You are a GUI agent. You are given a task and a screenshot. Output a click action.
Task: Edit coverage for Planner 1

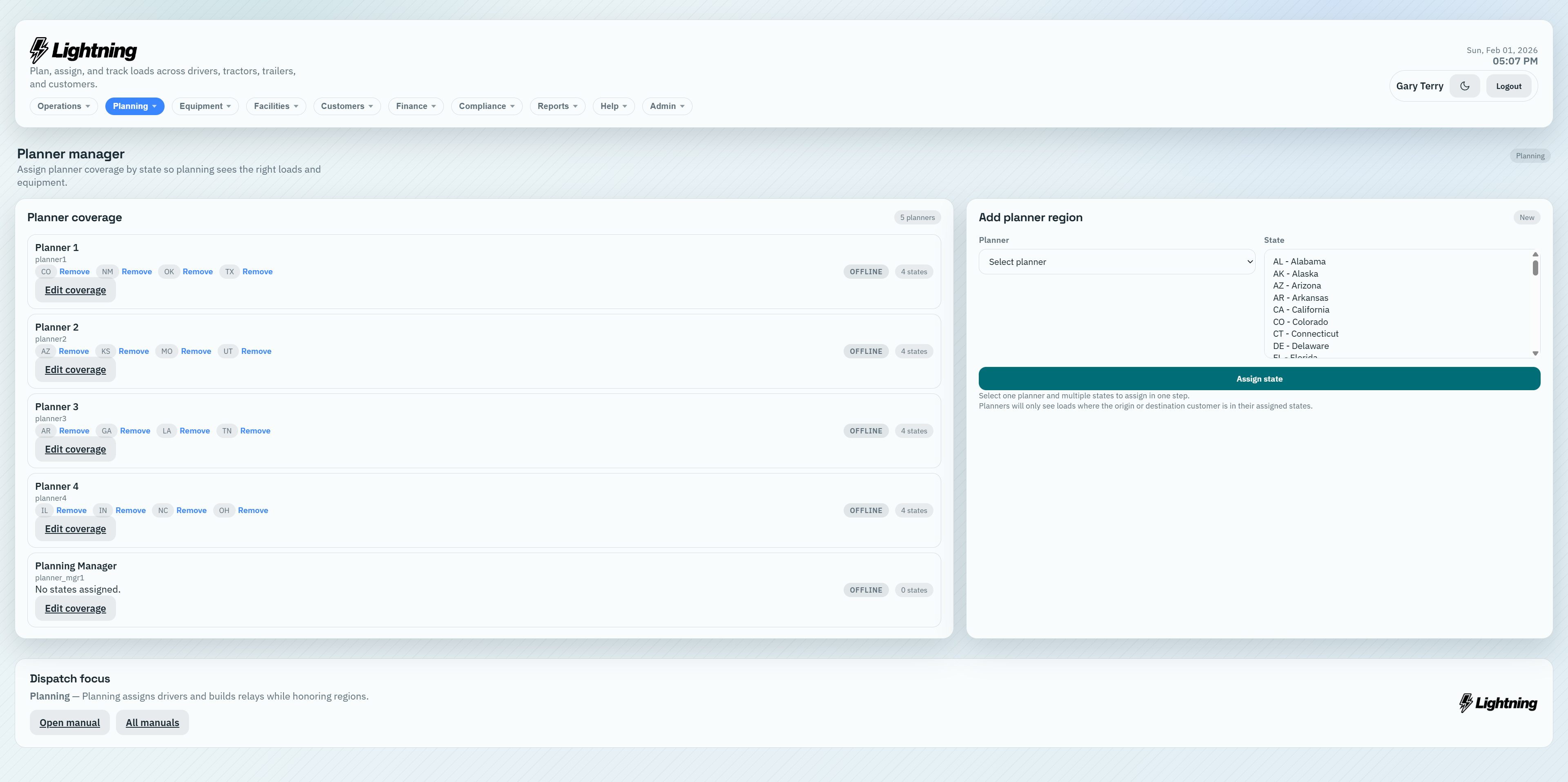[75, 290]
